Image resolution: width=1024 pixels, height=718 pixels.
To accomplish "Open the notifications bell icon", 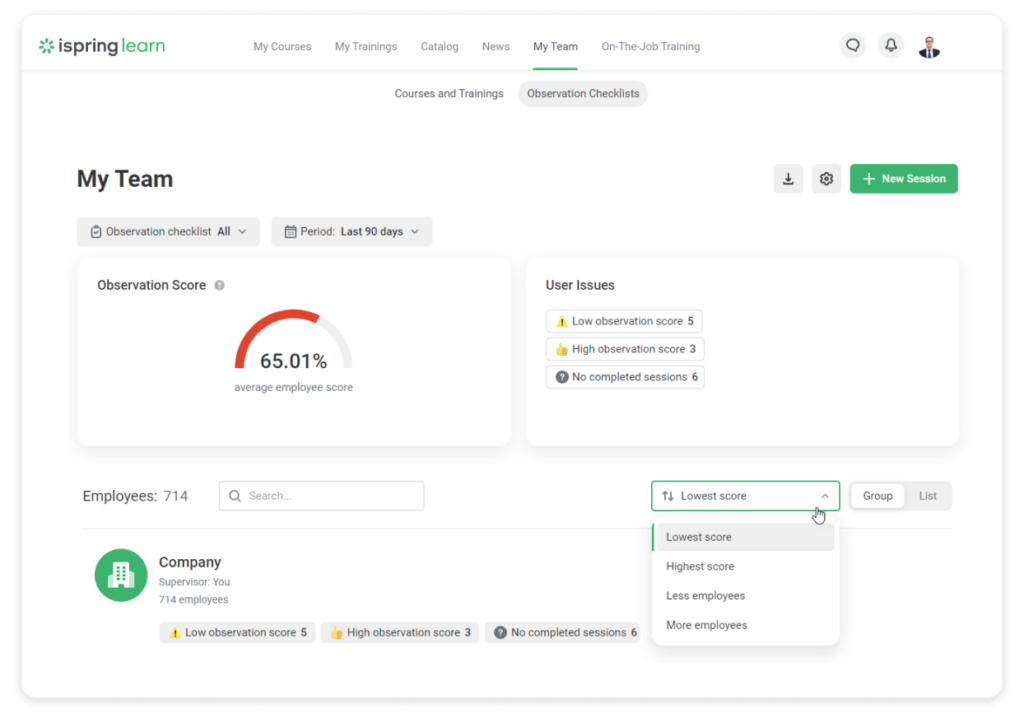I will point(890,45).
